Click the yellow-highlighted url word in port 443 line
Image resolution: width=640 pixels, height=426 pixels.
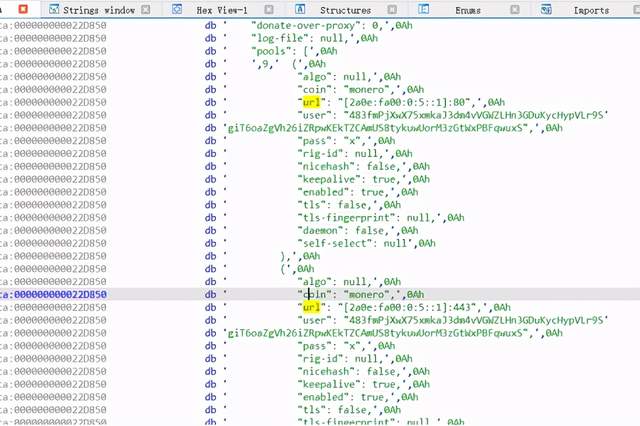point(311,307)
